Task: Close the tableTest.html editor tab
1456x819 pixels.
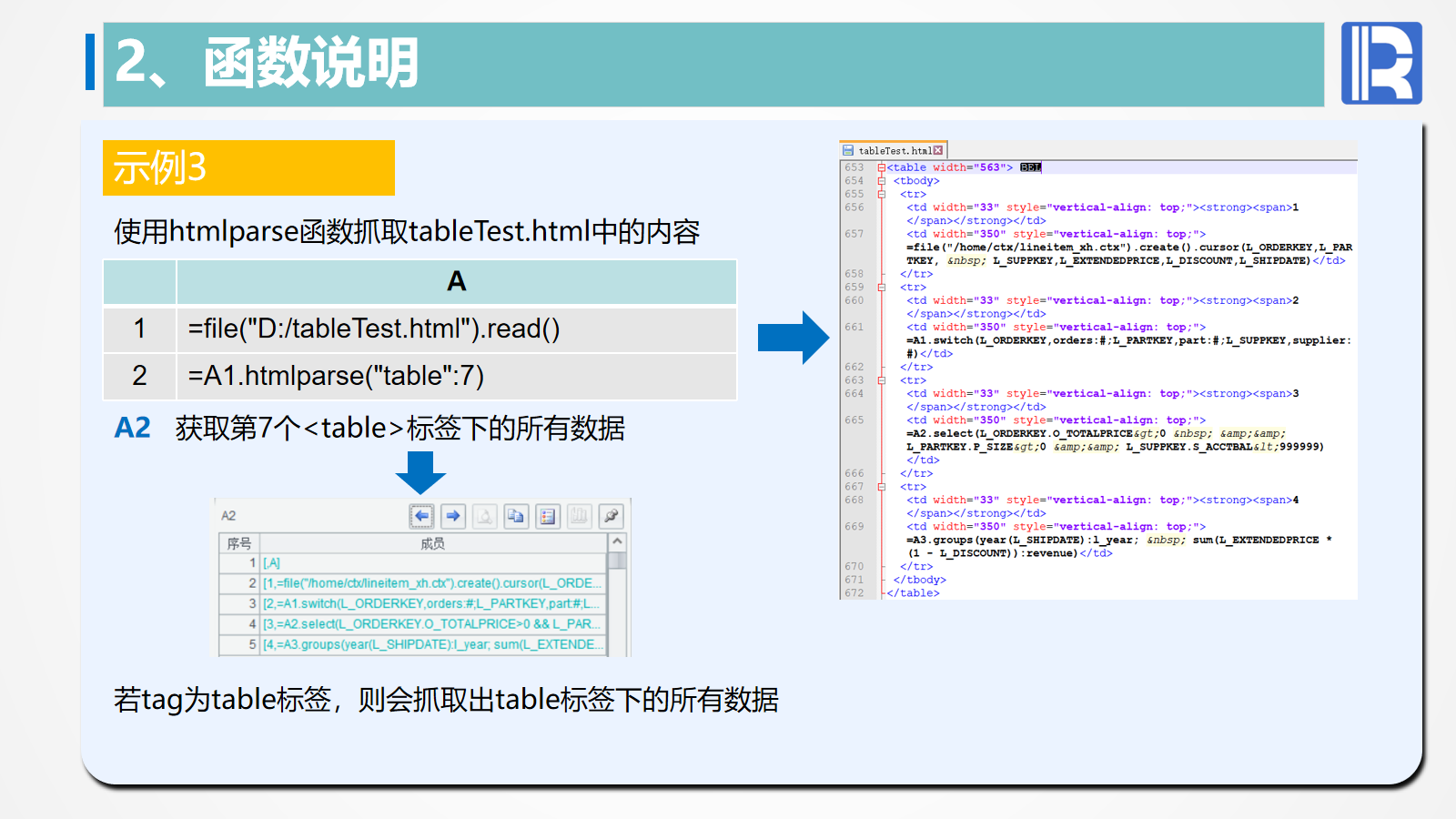Action: (938, 151)
